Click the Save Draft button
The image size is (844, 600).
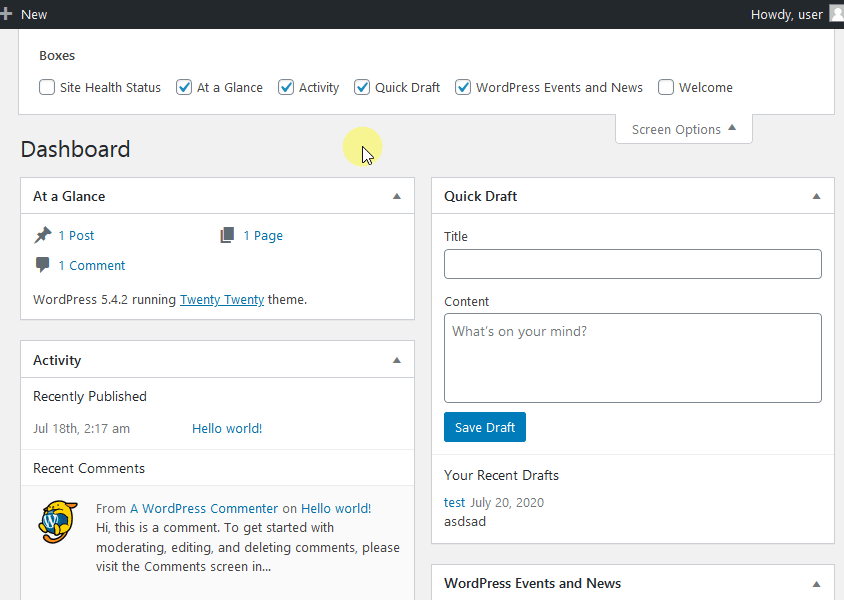point(485,427)
